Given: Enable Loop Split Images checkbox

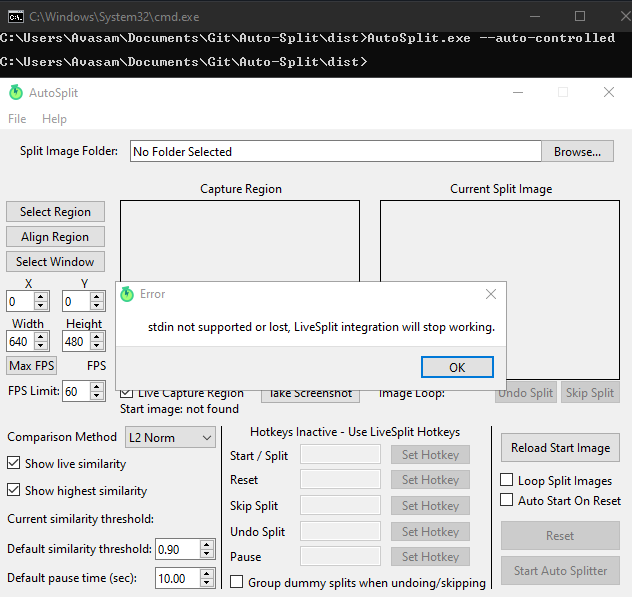Looking at the screenshot, I should [507, 480].
